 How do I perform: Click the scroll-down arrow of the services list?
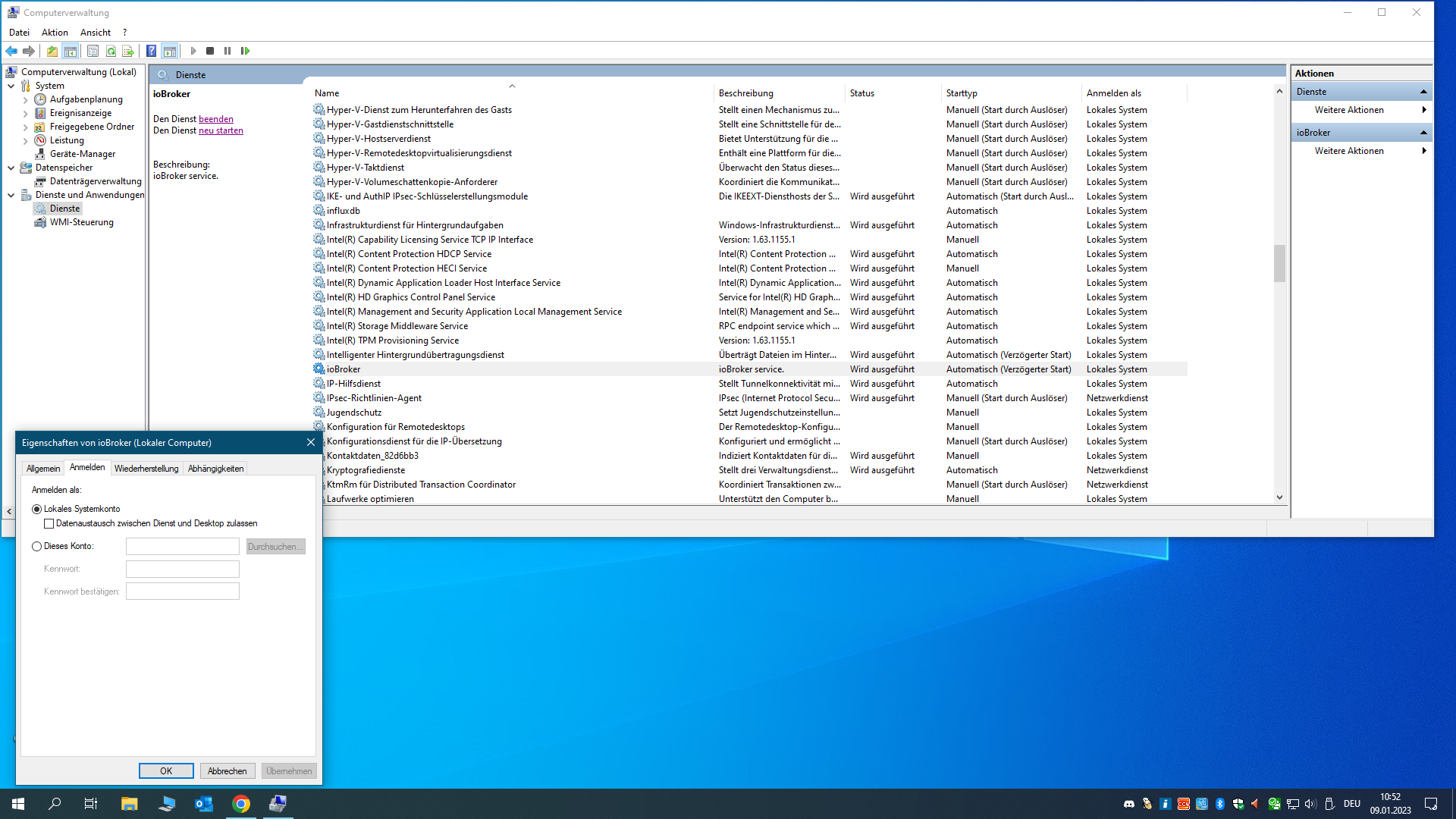(x=1279, y=498)
